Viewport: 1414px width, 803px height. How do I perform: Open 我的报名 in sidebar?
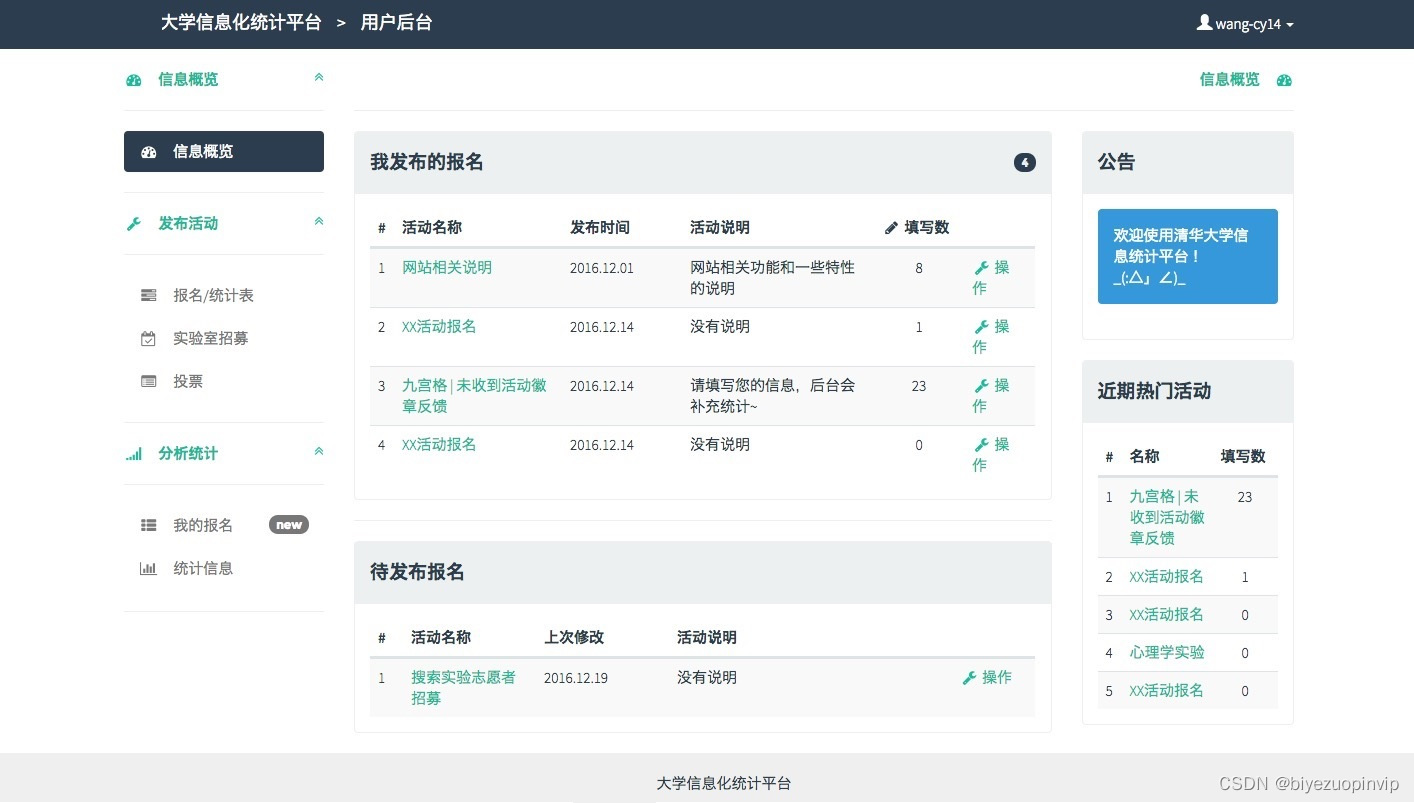click(203, 525)
